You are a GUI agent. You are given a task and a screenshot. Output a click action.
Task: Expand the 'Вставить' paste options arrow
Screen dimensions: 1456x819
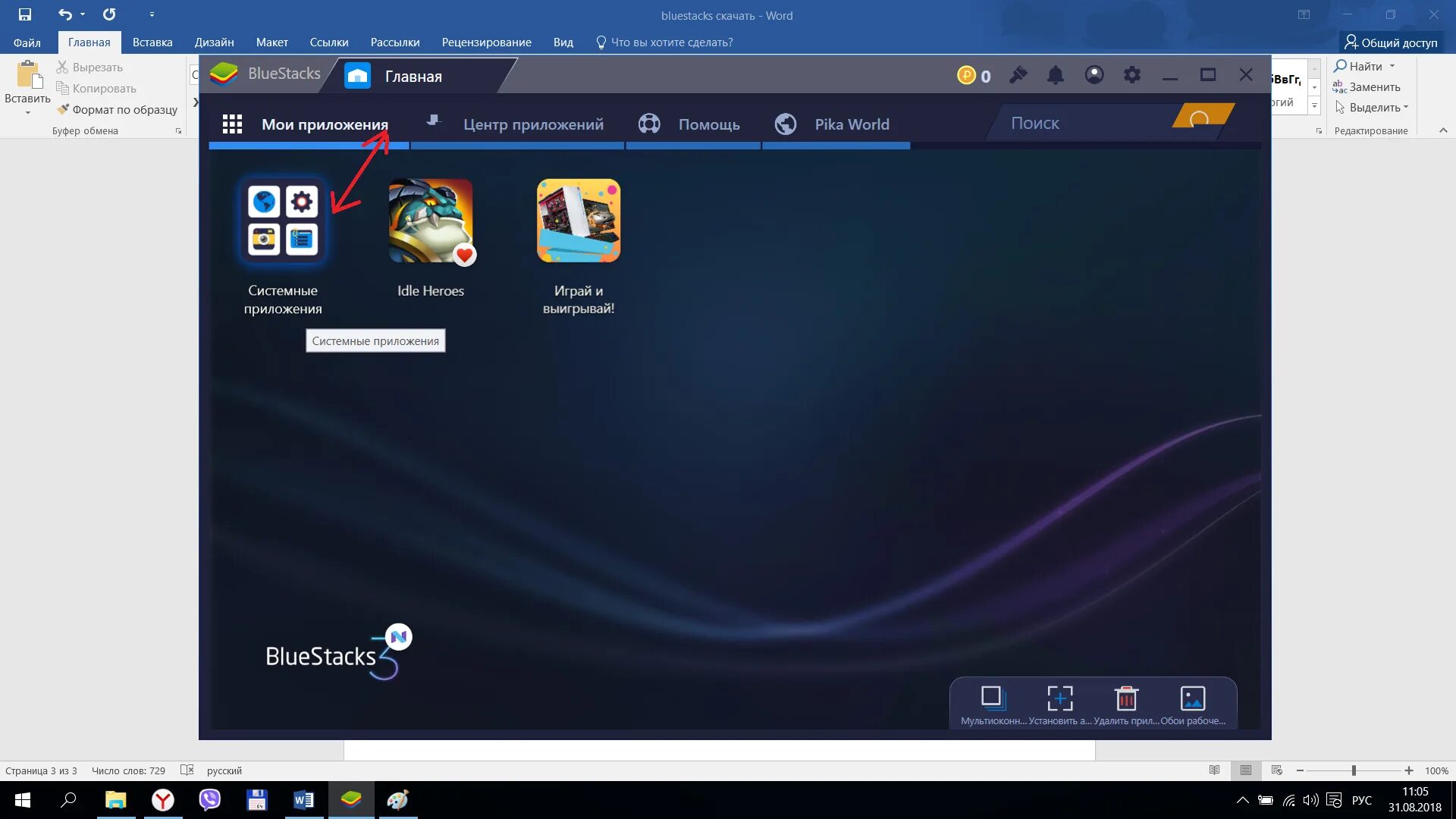point(27,113)
